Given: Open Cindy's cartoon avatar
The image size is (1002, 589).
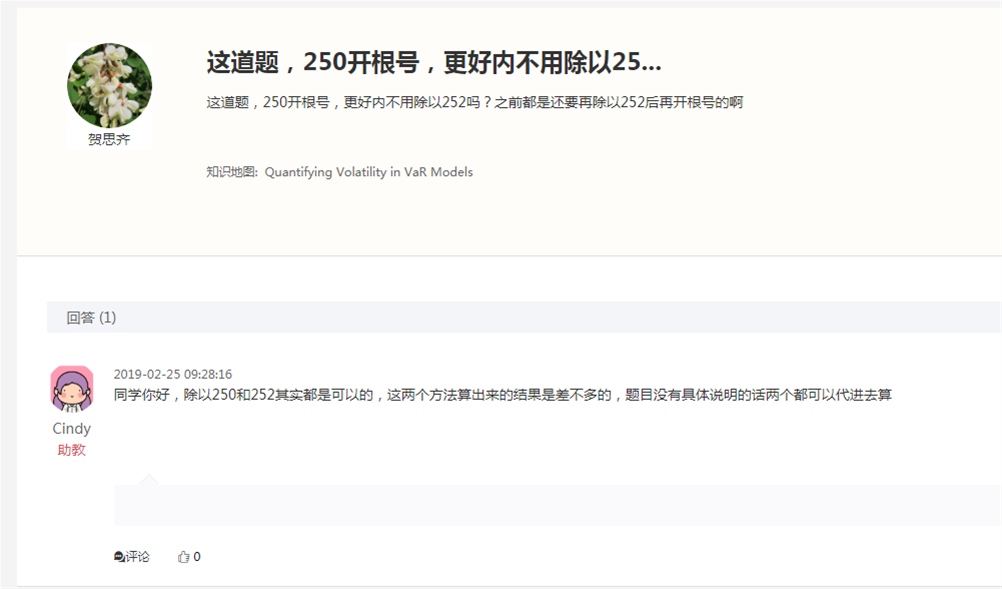Looking at the screenshot, I should [x=72, y=388].
